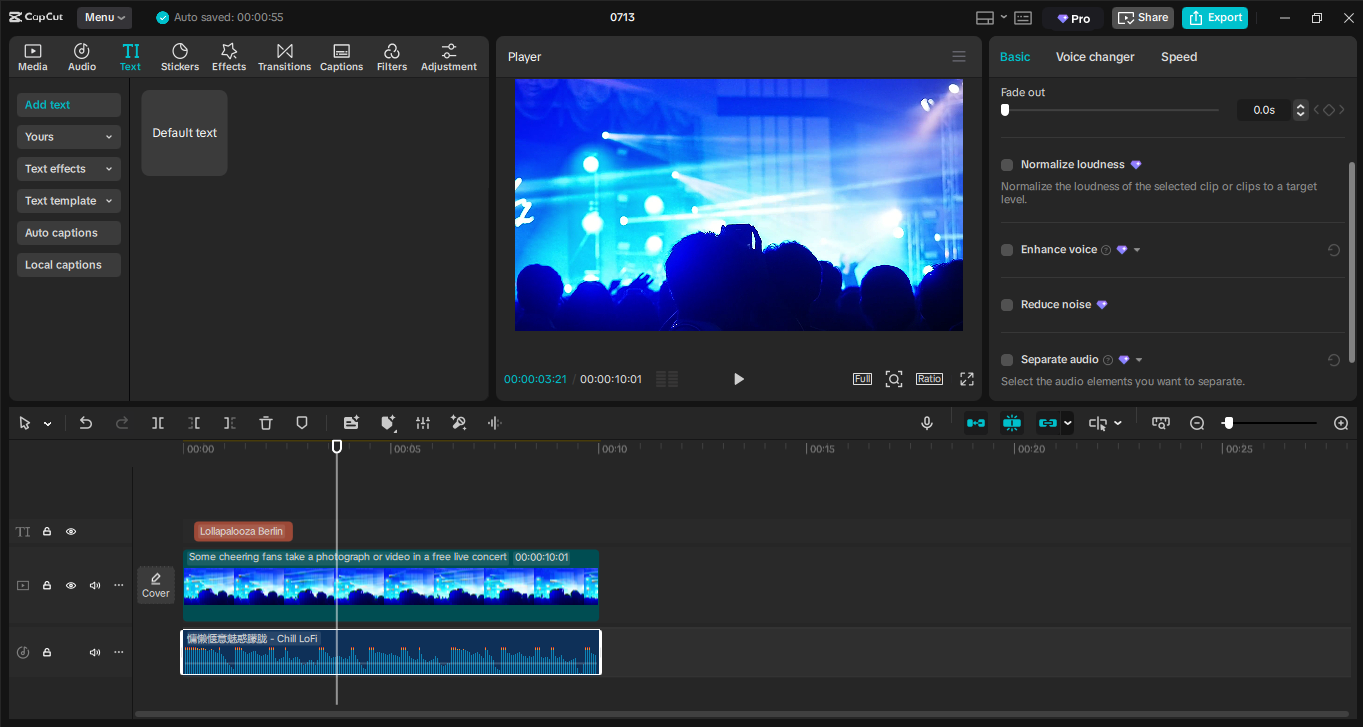Open the Menu dropdown at the top left
Screen dimensions: 1363x727
point(104,17)
